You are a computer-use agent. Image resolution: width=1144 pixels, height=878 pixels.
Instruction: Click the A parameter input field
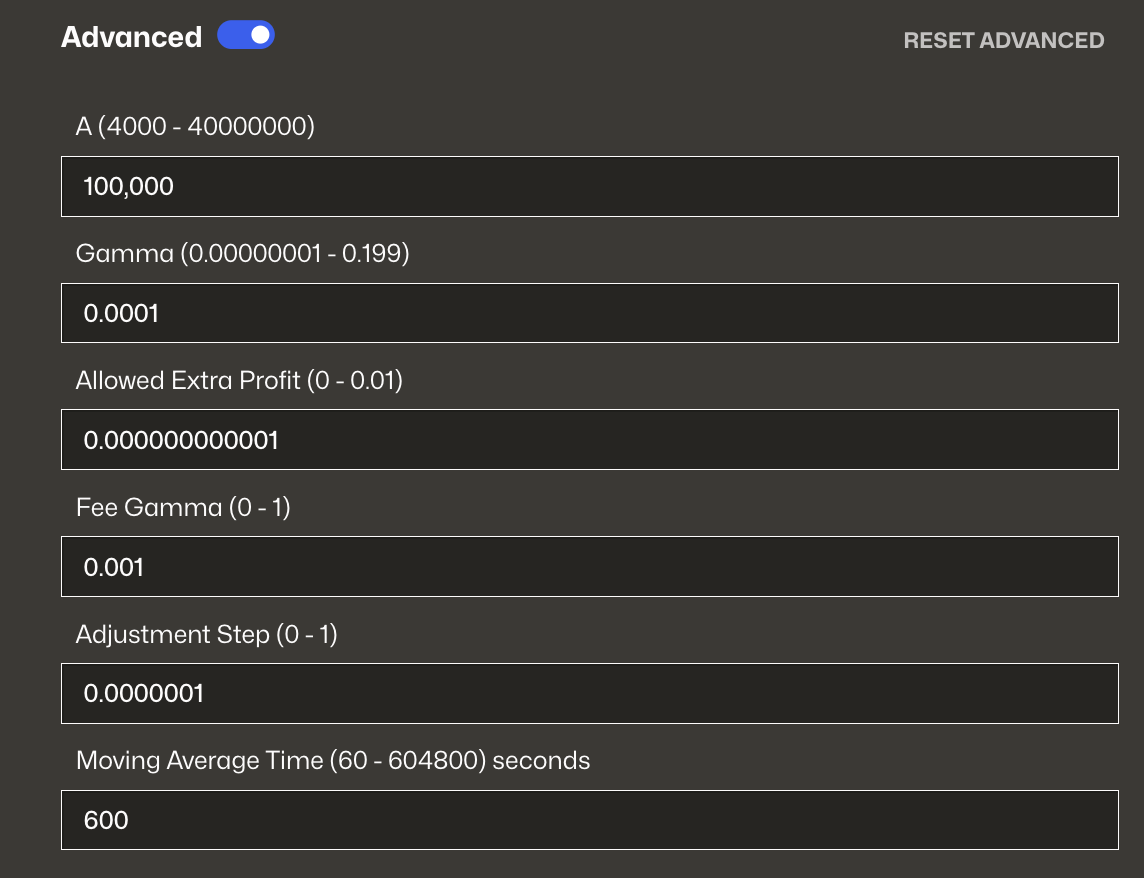[x=589, y=186]
